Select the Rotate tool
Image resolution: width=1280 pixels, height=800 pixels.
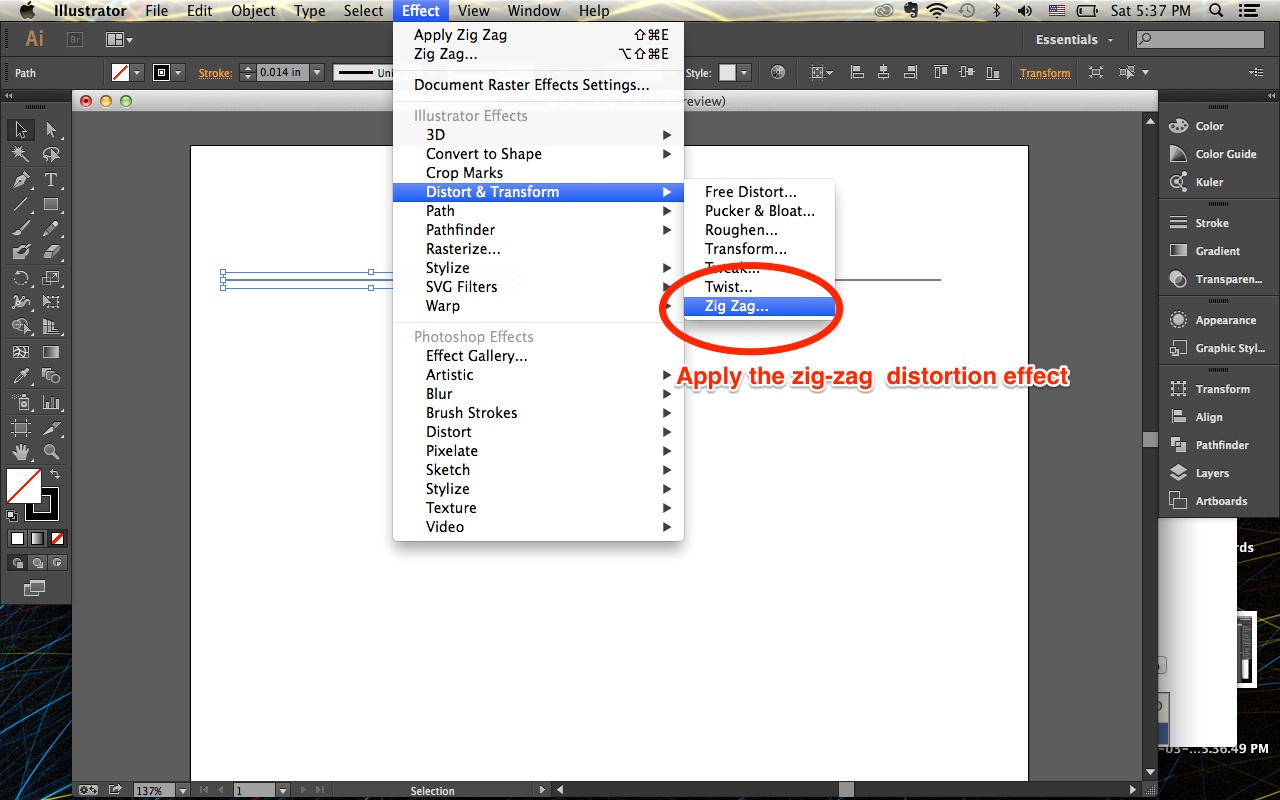click(20, 278)
